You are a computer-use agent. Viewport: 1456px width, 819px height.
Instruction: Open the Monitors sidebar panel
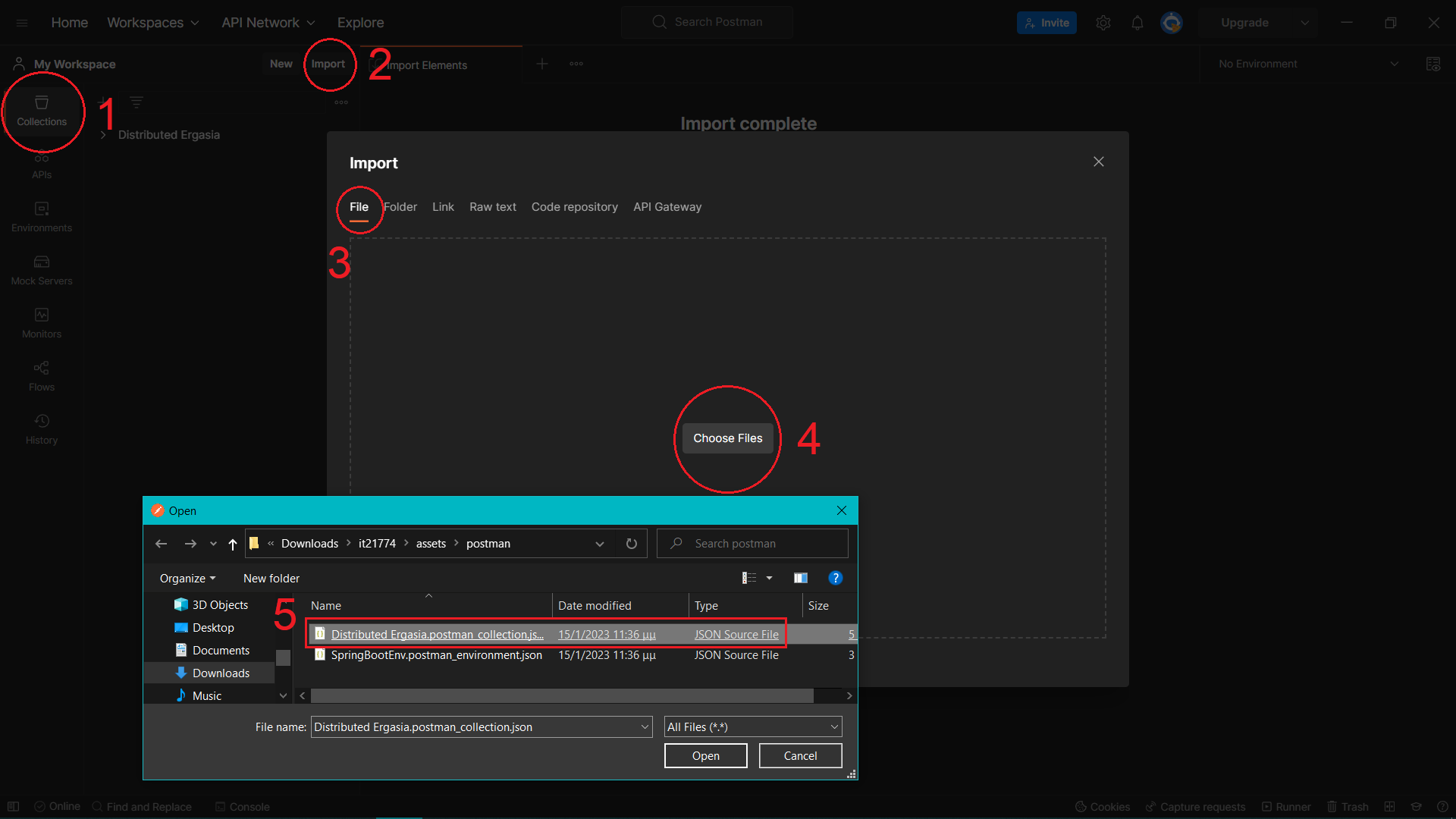(x=42, y=323)
